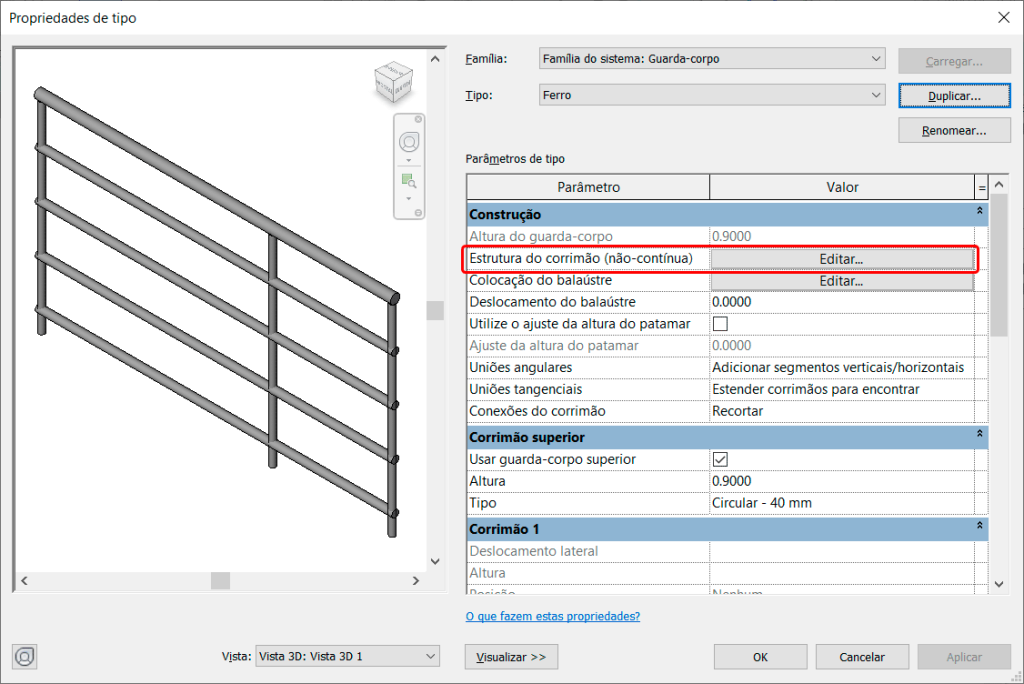Click the Duplicar button
This screenshot has width=1024, height=684.
tap(954, 95)
